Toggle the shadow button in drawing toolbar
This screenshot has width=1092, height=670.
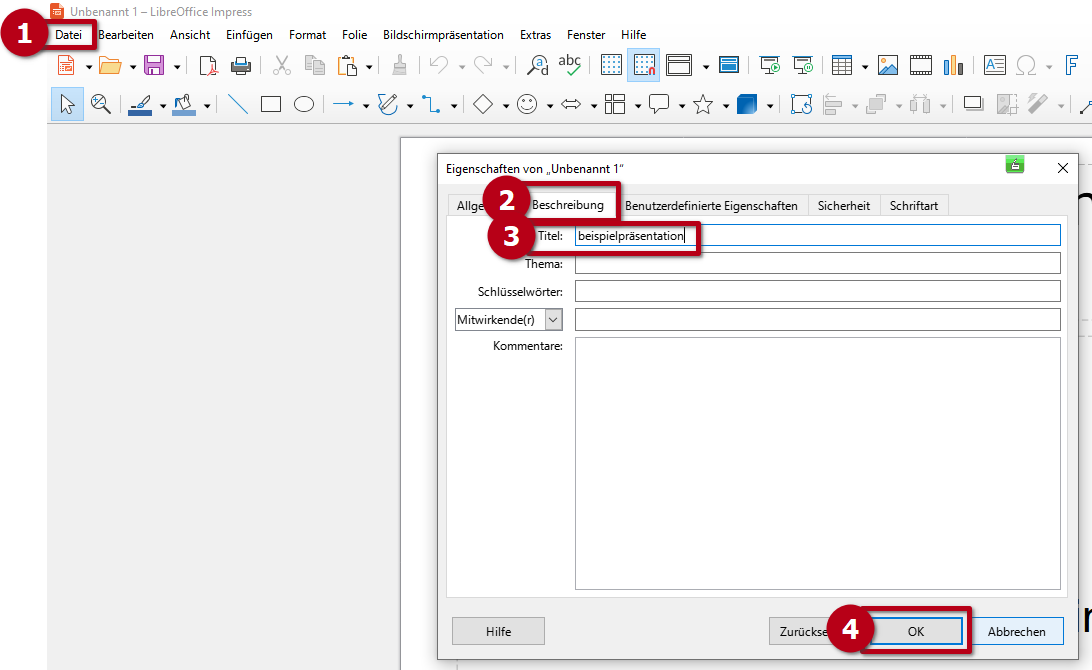(973, 104)
